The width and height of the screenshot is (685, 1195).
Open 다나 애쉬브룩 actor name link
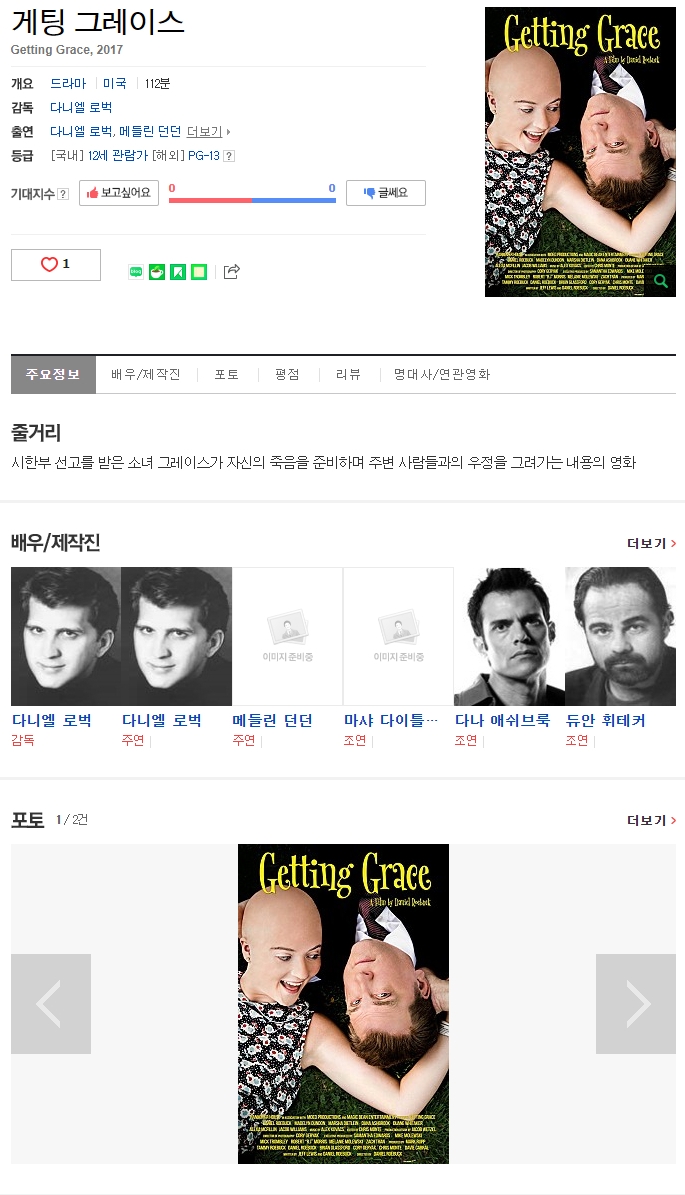pos(502,720)
